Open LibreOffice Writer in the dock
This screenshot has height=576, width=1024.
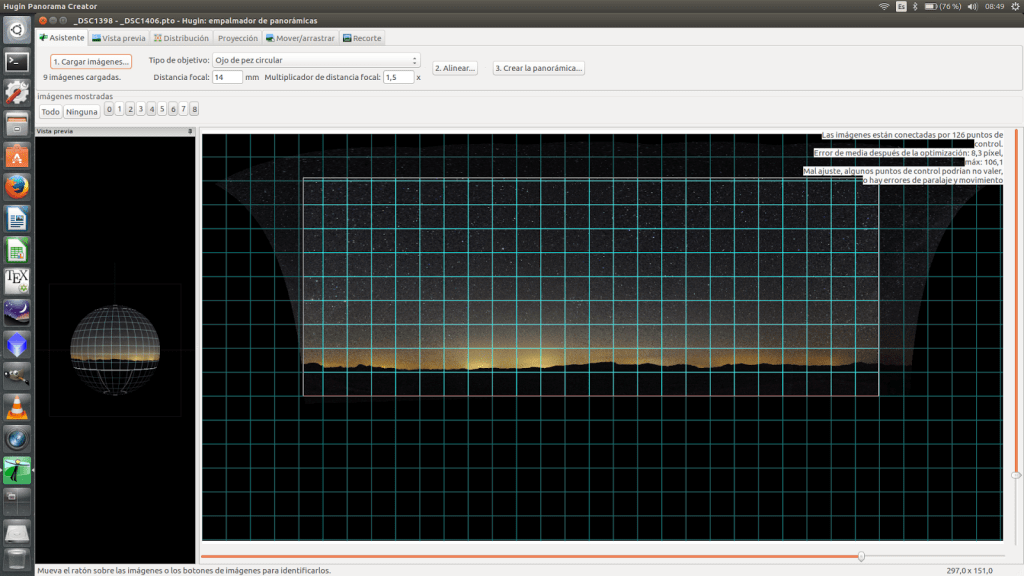pos(17,218)
